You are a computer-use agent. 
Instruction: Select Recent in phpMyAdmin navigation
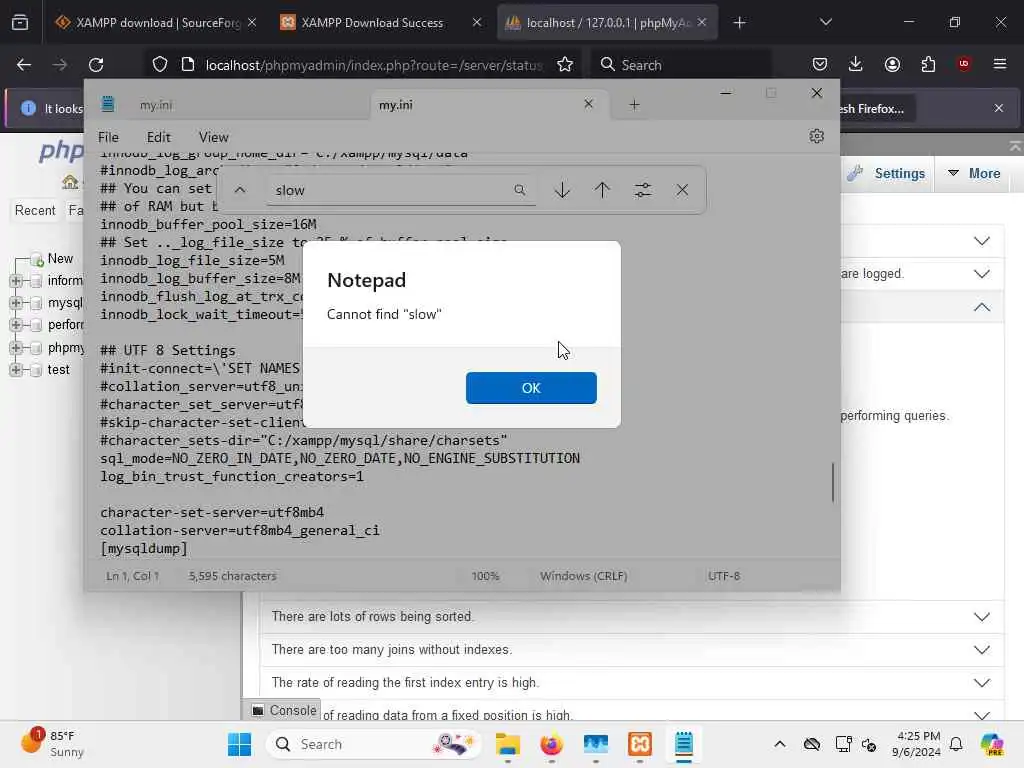click(x=35, y=210)
